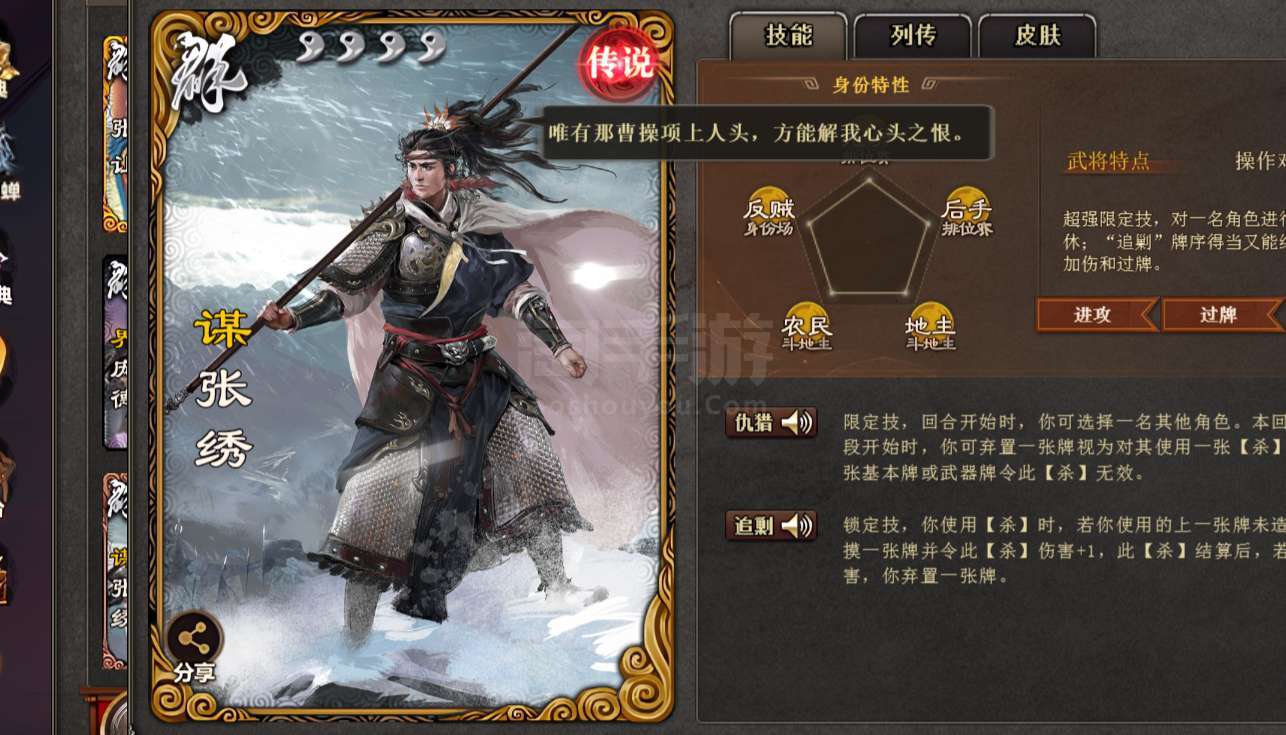1286x735 pixels.
Task: Open the 列传 biography tab
Action: coord(913,36)
